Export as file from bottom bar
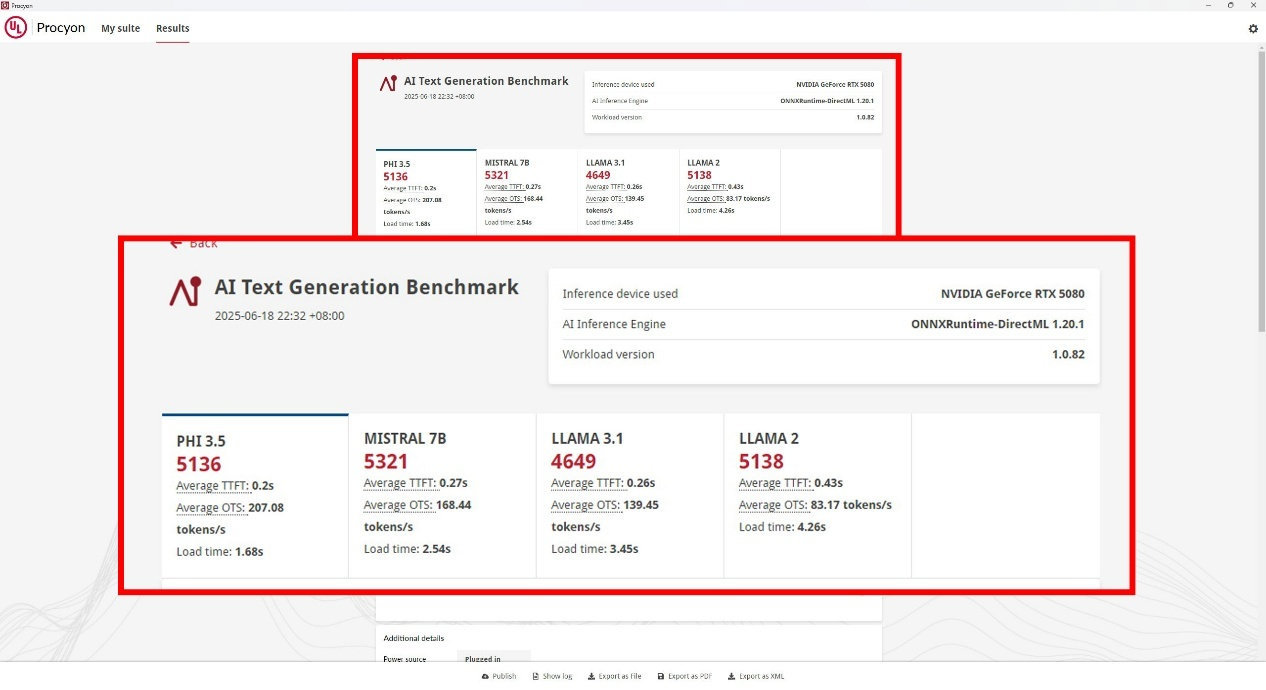 (x=615, y=676)
